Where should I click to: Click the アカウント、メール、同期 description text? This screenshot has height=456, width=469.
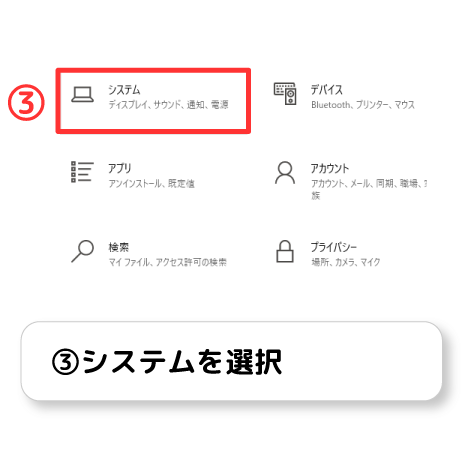pos(369,189)
